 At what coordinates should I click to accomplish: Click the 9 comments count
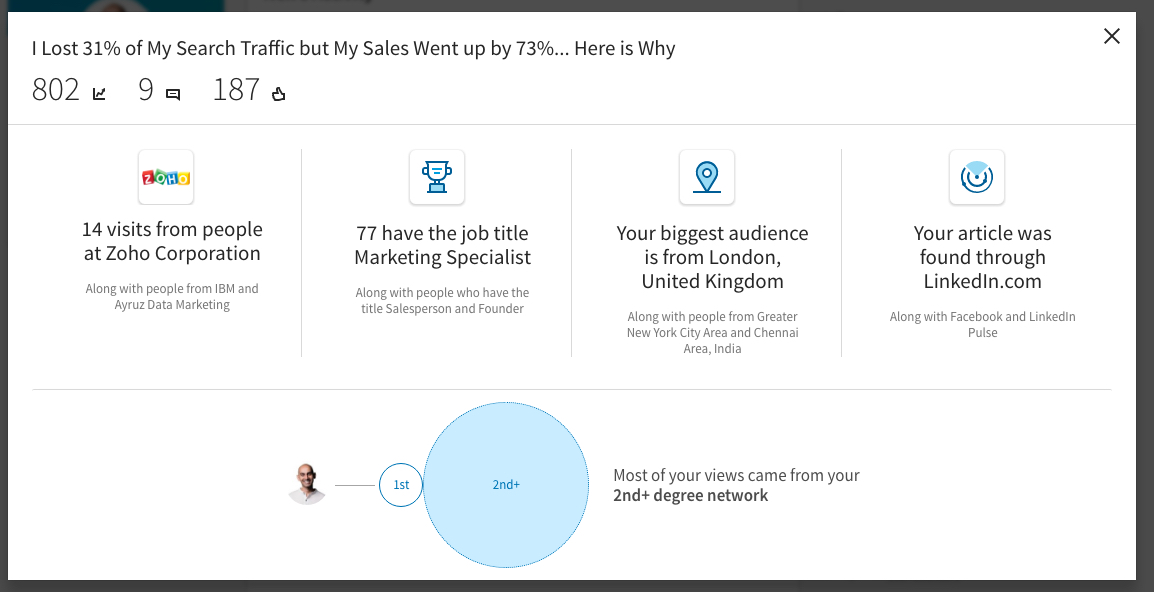[146, 90]
